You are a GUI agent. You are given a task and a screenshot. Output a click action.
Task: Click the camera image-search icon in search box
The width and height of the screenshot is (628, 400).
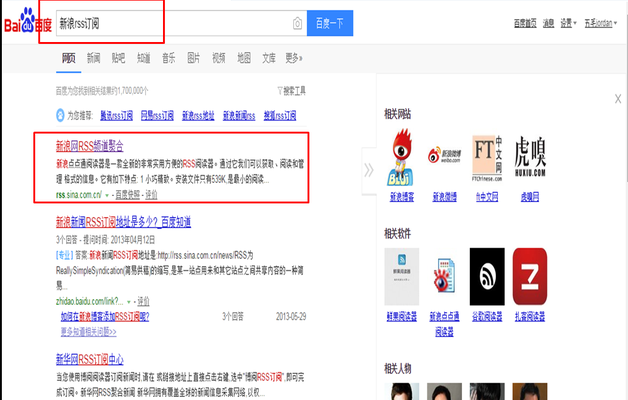[297, 24]
